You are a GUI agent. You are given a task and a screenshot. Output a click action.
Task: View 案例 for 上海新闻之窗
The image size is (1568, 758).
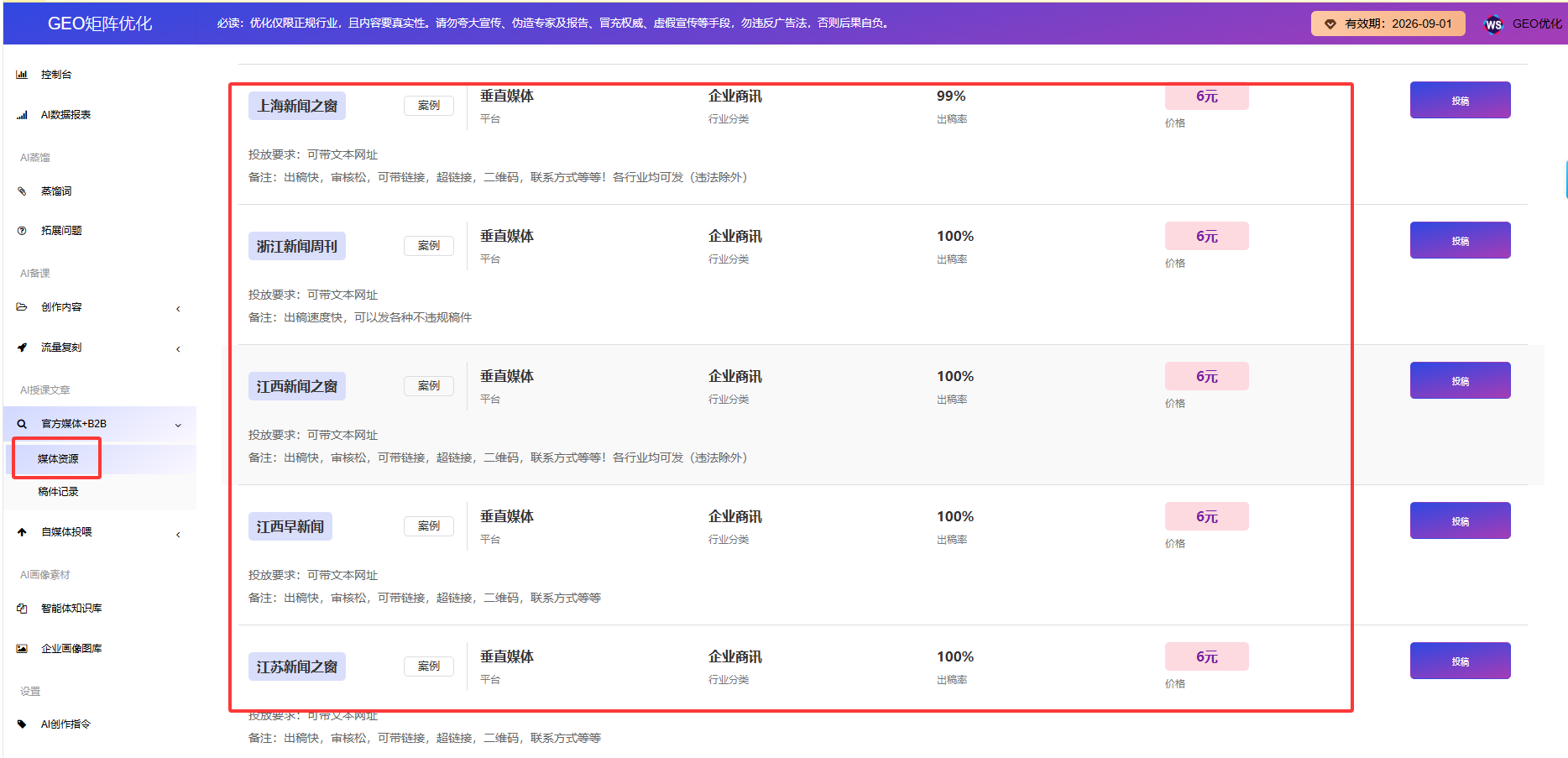coord(429,106)
